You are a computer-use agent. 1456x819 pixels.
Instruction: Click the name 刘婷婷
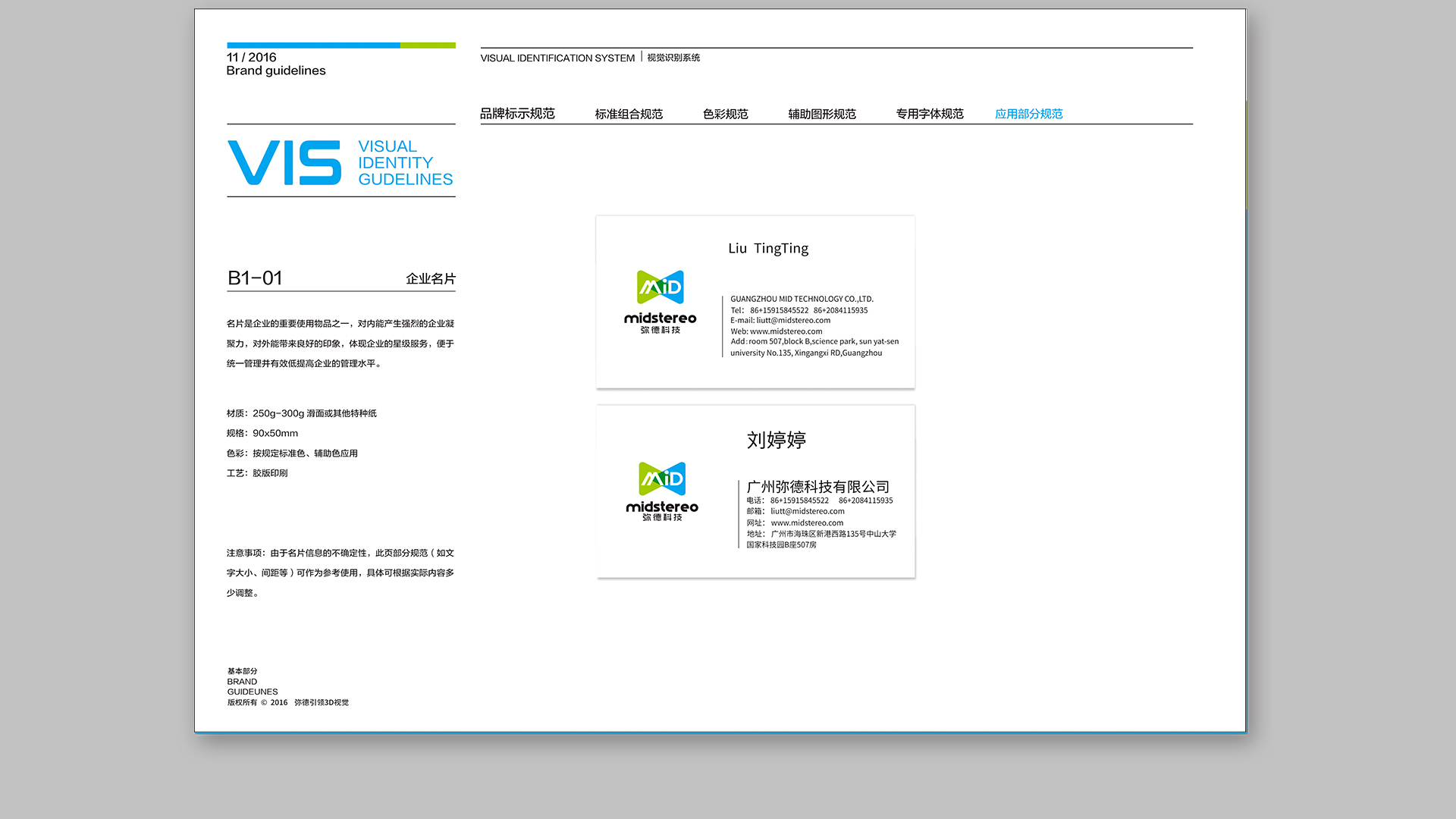click(777, 440)
